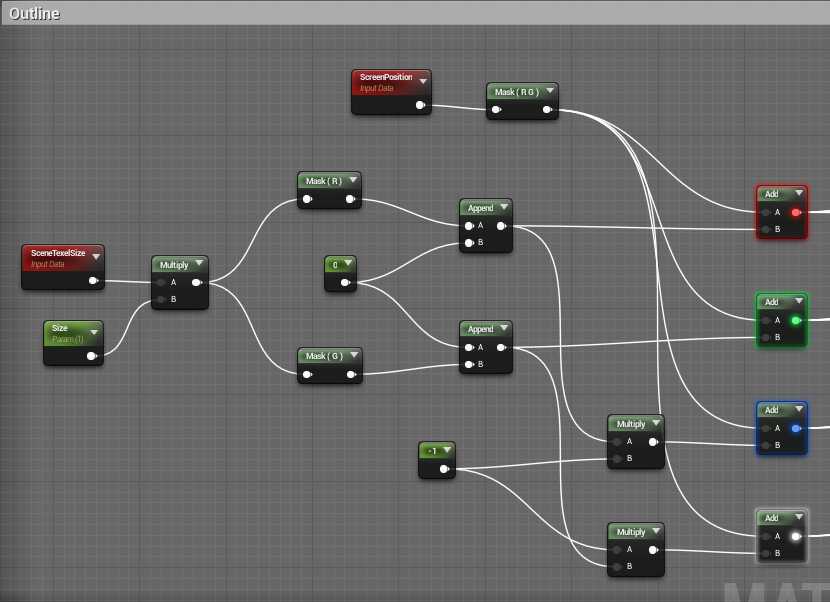Expand the constant 0 node arrow
This screenshot has width=830, height=602.
pos(348,263)
